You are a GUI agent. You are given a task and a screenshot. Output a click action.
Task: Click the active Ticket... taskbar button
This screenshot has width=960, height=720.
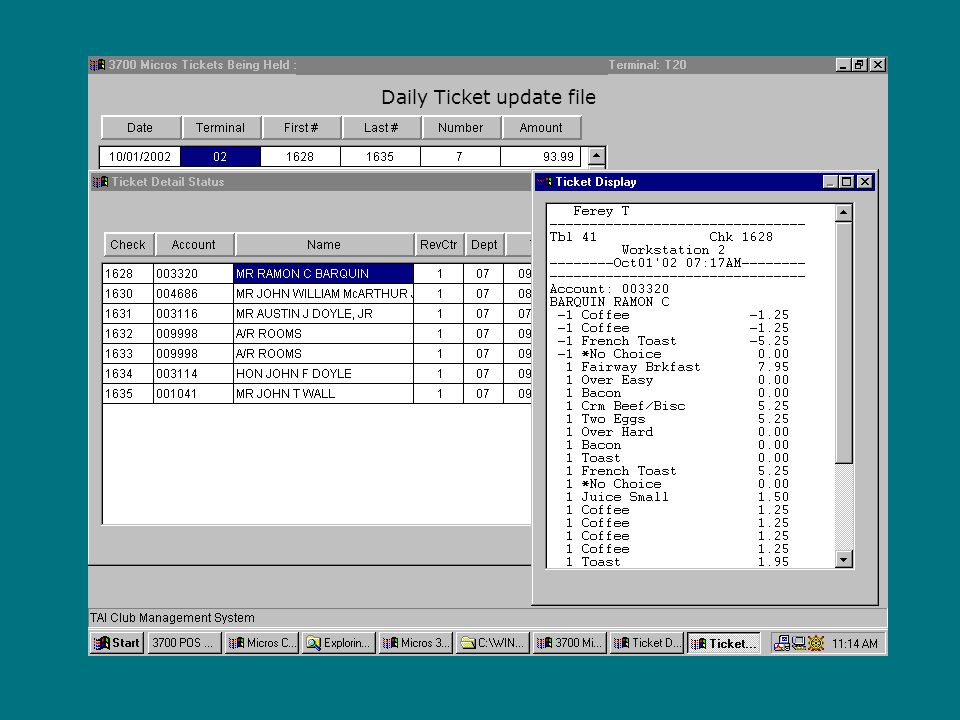pyautogui.click(x=724, y=643)
